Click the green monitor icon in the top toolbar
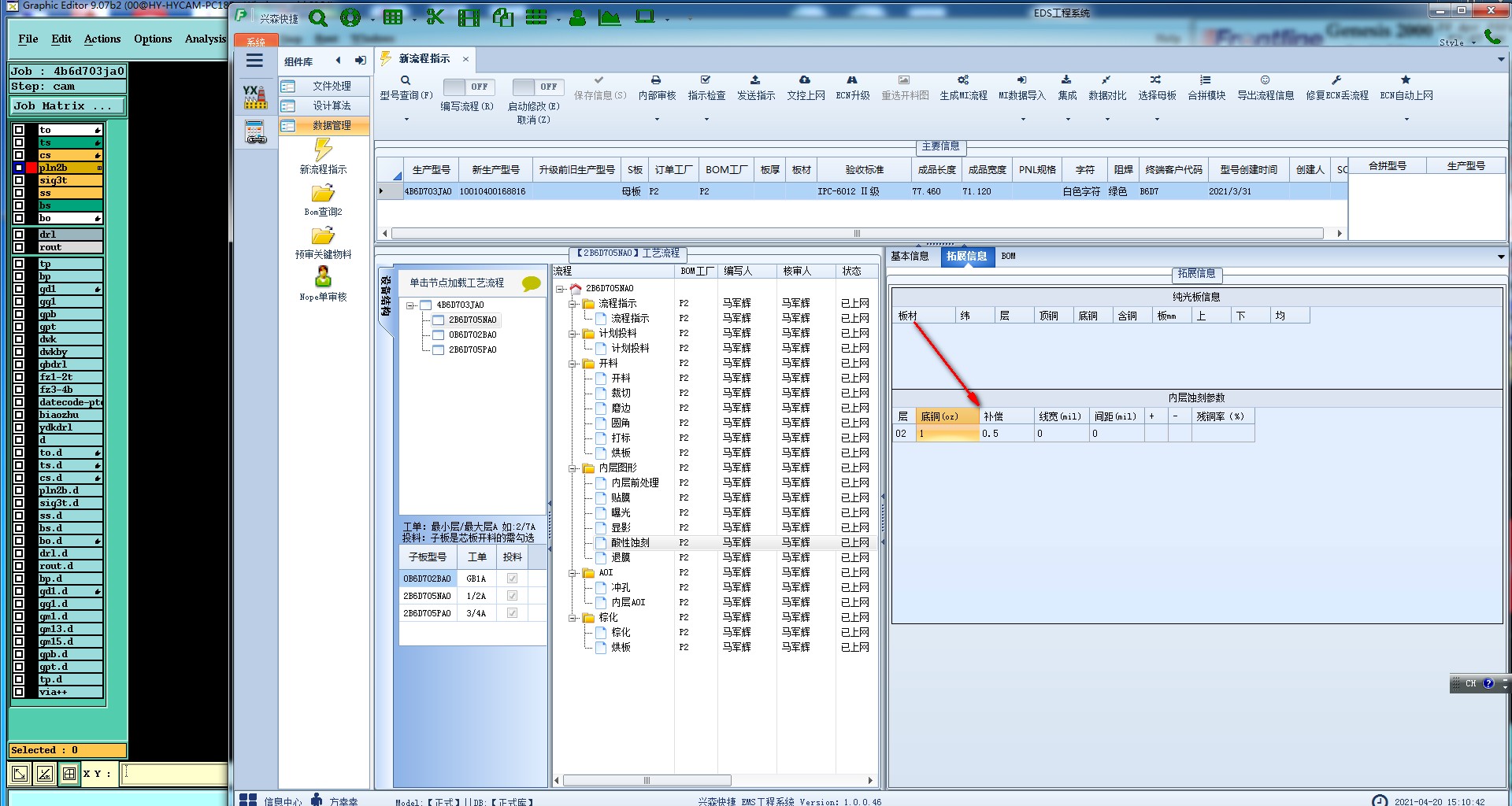1512x806 pixels. click(x=645, y=17)
